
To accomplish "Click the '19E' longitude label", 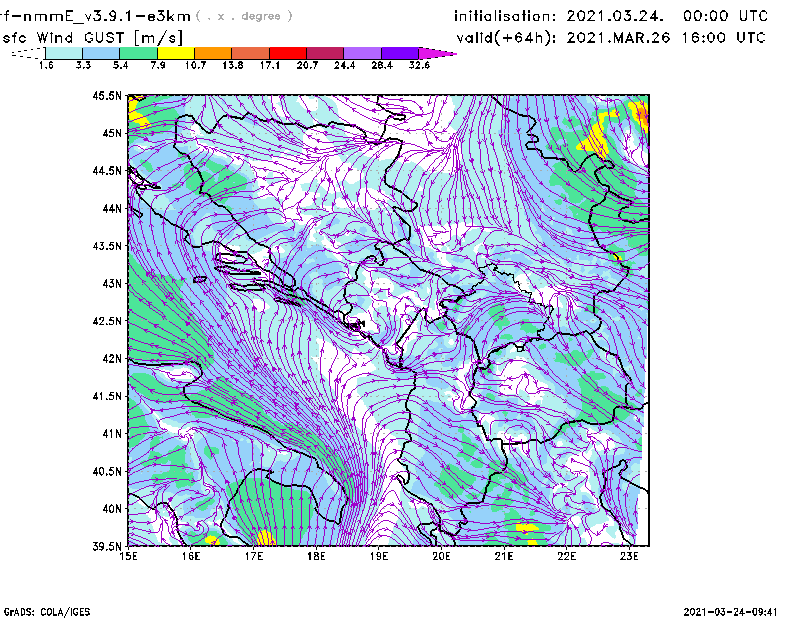I will (379, 556).
